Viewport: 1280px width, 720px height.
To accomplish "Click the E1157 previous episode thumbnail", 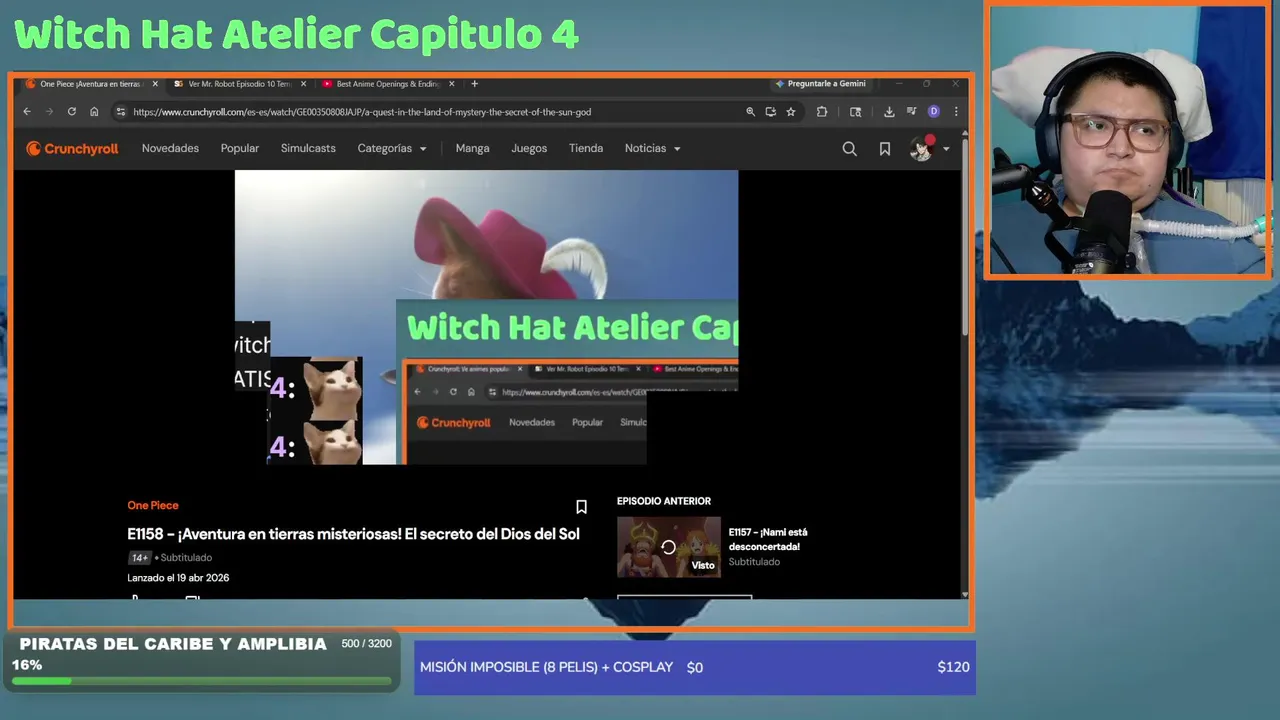I will pyautogui.click(x=668, y=547).
